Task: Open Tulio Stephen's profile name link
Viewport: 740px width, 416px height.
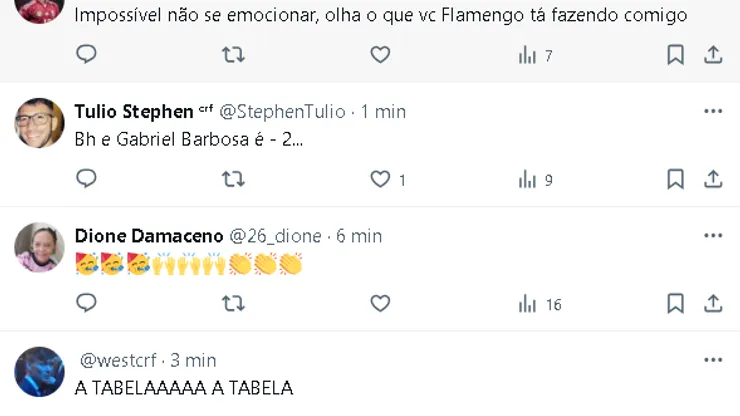Action: pyautogui.click(x=134, y=111)
